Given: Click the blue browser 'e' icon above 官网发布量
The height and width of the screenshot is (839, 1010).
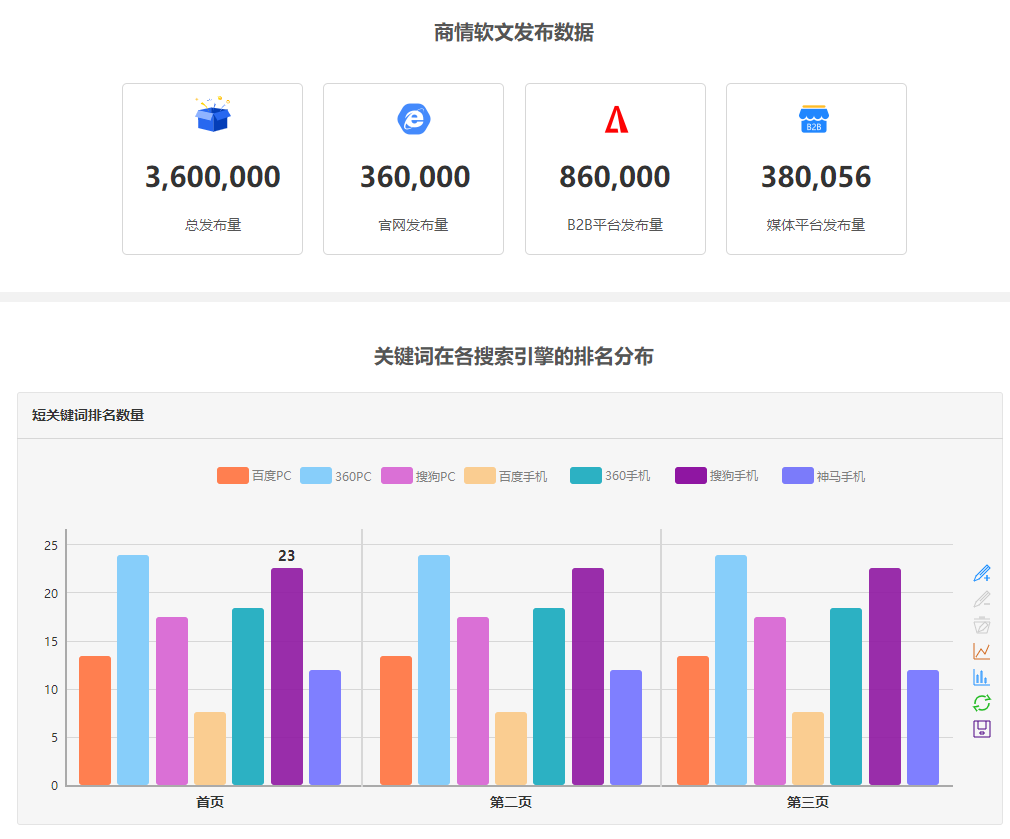Looking at the screenshot, I should (x=414, y=119).
